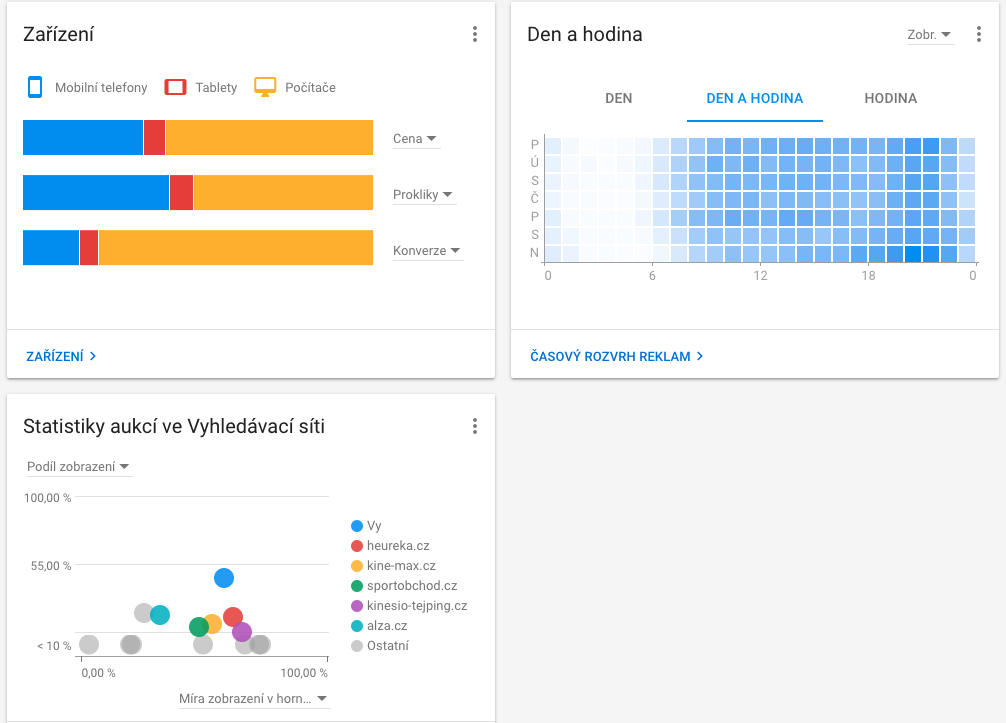
Task: Click heureka.cz red legend swatch
Action: [357, 546]
